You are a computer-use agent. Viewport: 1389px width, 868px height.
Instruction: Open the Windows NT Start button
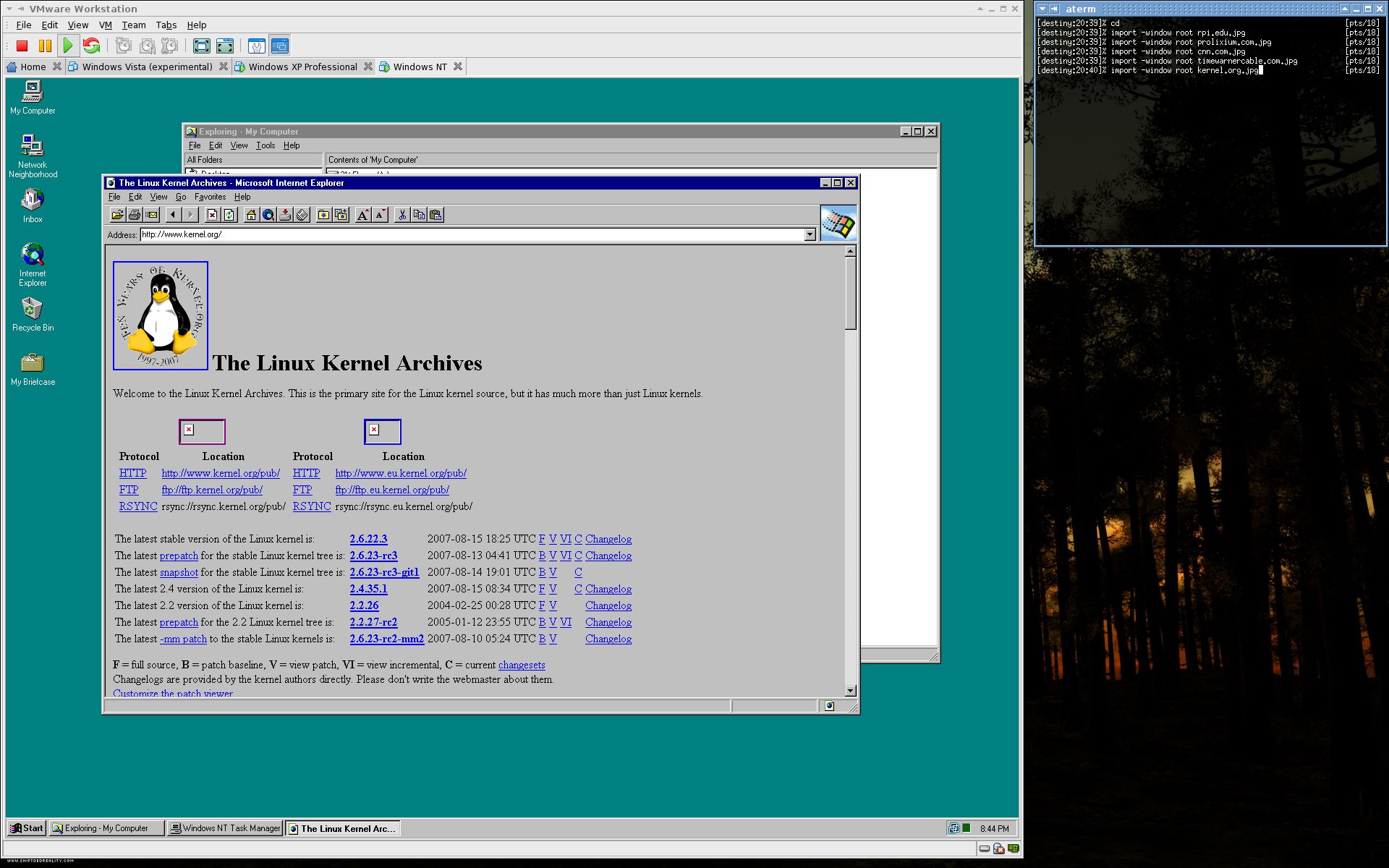coord(27,828)
